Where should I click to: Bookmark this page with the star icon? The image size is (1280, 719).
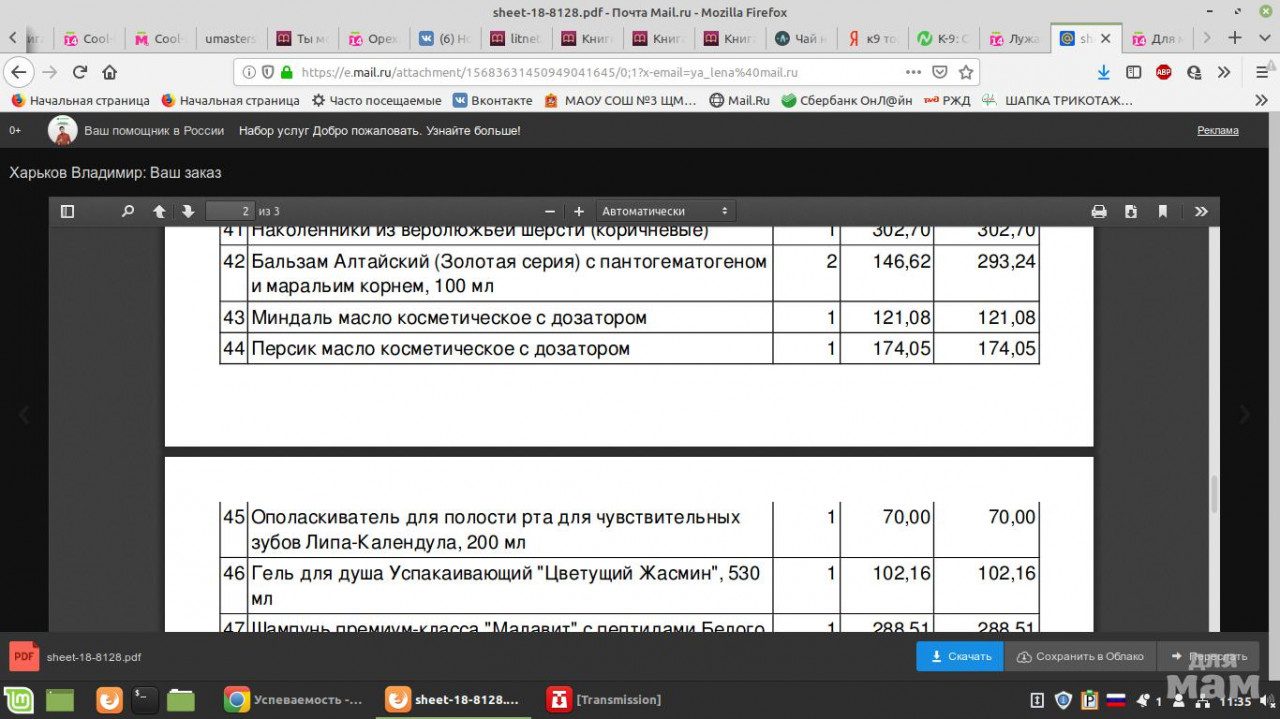[x=966, y=72]
